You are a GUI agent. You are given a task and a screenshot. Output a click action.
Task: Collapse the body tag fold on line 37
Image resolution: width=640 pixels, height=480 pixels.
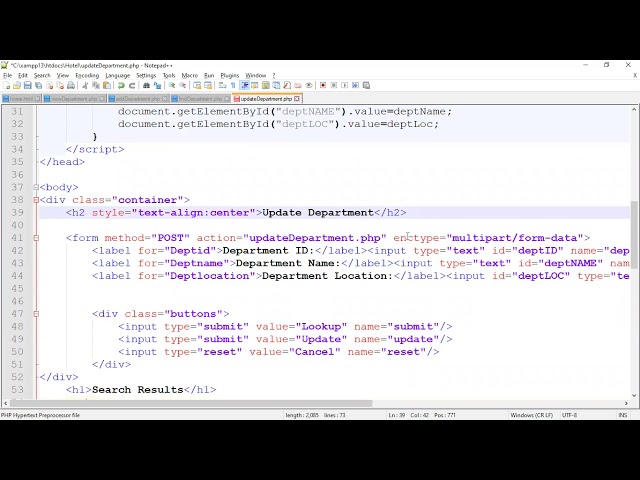pyautogui.click(x=36, y=187)
